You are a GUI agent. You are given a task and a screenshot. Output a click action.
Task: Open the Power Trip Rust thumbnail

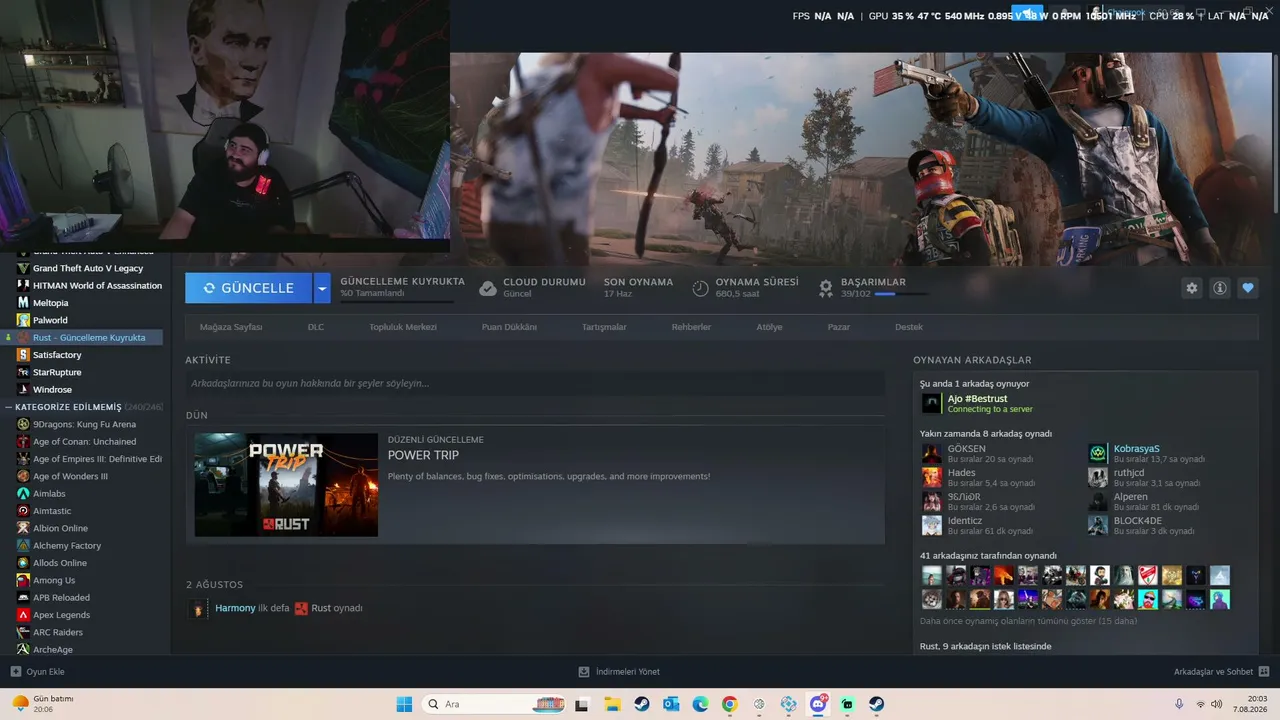tap(286, 485)
